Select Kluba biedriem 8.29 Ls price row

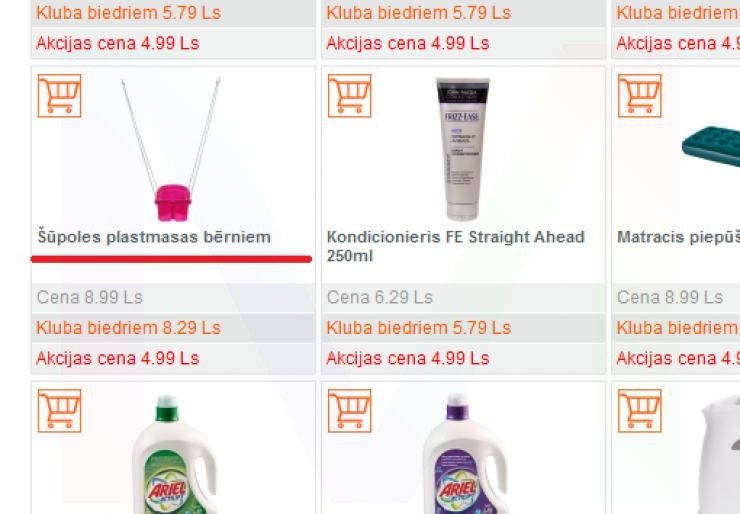pos(173,328)
